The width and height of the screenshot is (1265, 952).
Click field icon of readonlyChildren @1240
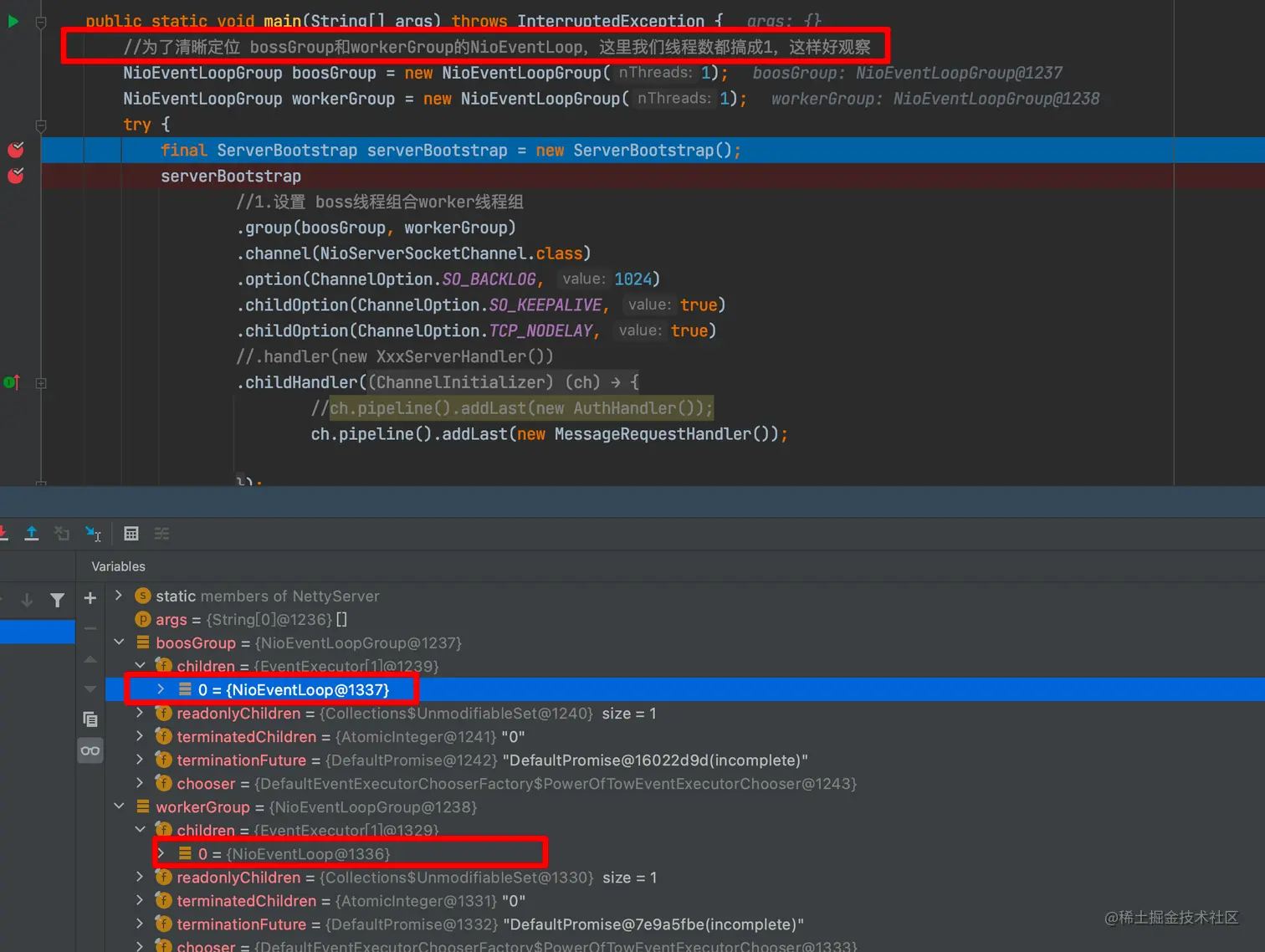[x=164, y=713]
